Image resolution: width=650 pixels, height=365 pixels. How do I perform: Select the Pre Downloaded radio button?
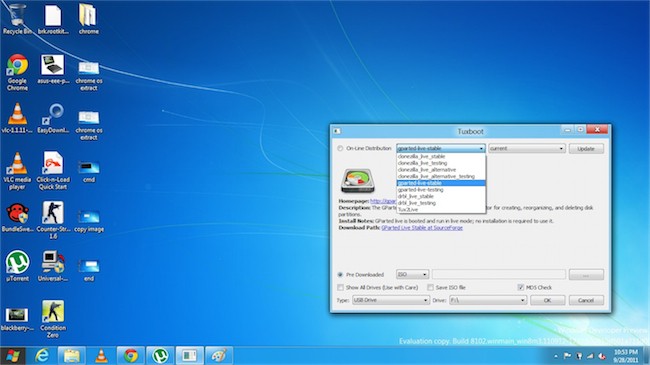[340, 275]
